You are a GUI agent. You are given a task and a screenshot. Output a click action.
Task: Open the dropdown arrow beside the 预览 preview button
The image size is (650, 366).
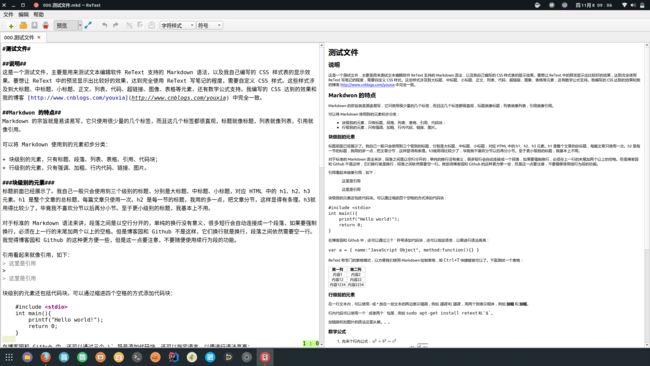click(80, 26)
